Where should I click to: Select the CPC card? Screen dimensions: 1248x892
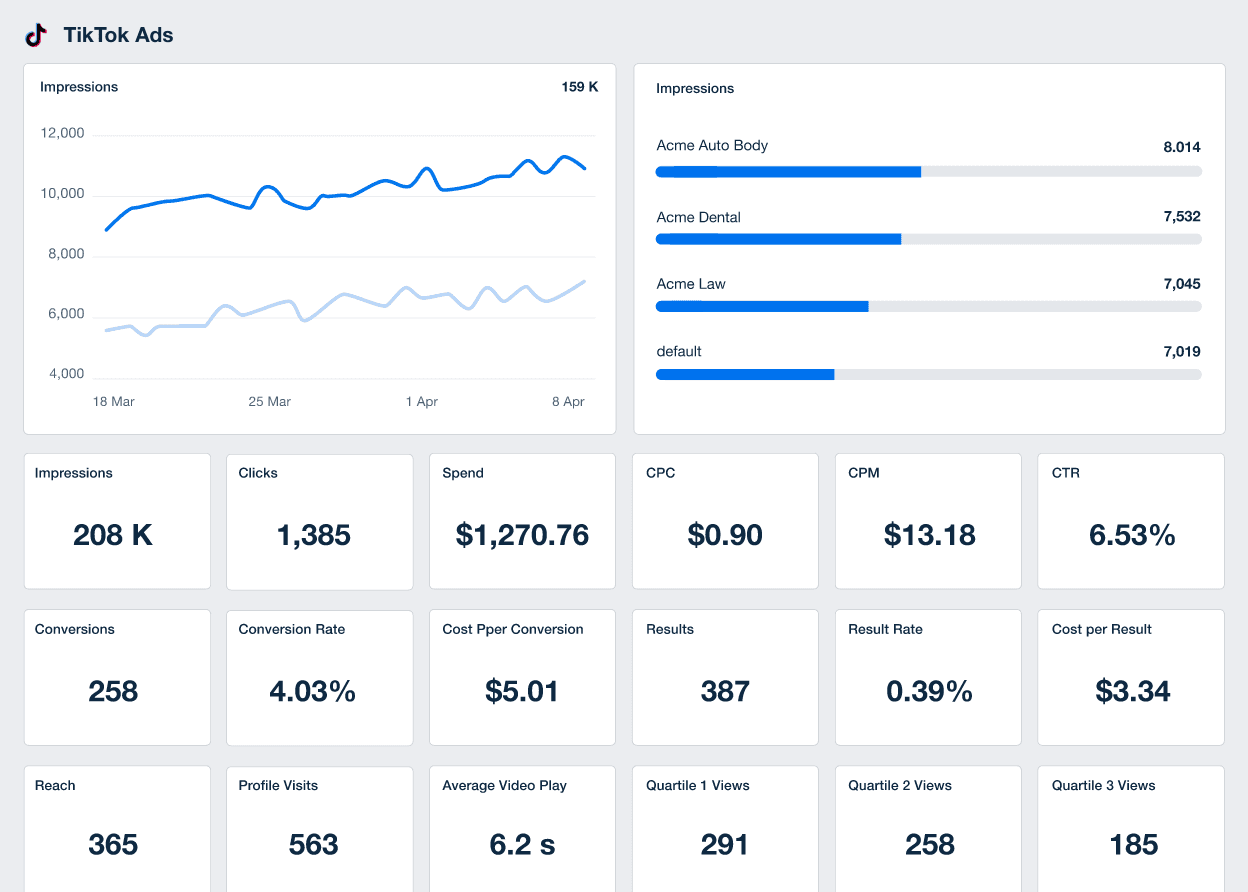(x=724, y=520)
